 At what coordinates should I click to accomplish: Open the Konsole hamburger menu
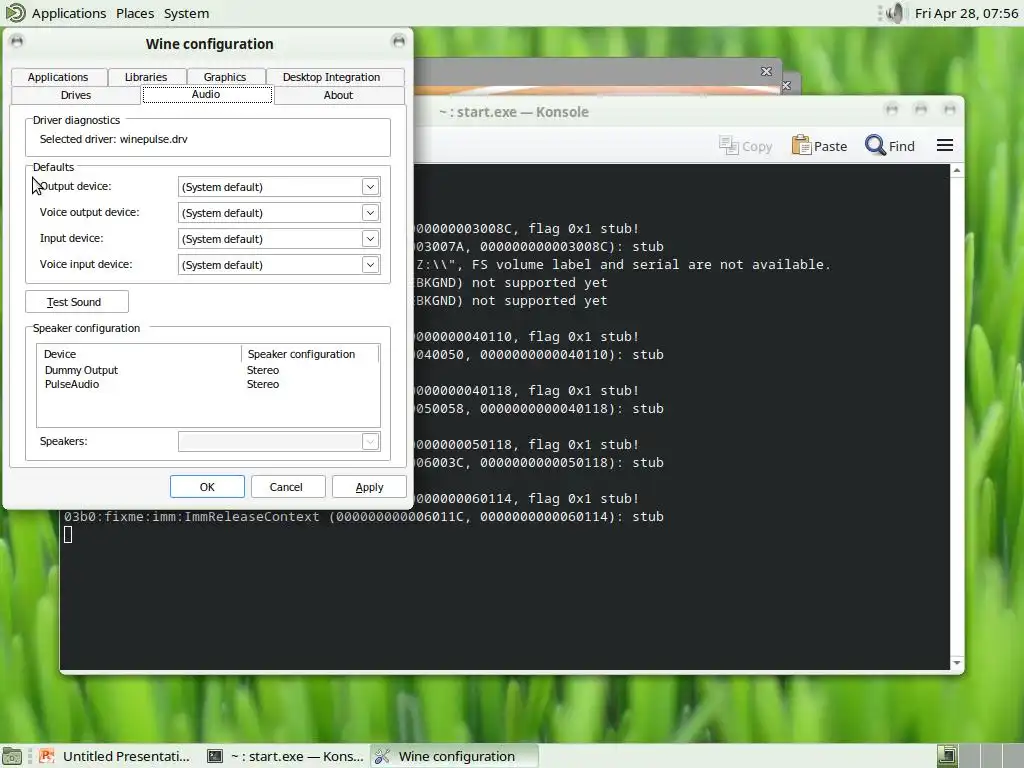click(944, 146)
